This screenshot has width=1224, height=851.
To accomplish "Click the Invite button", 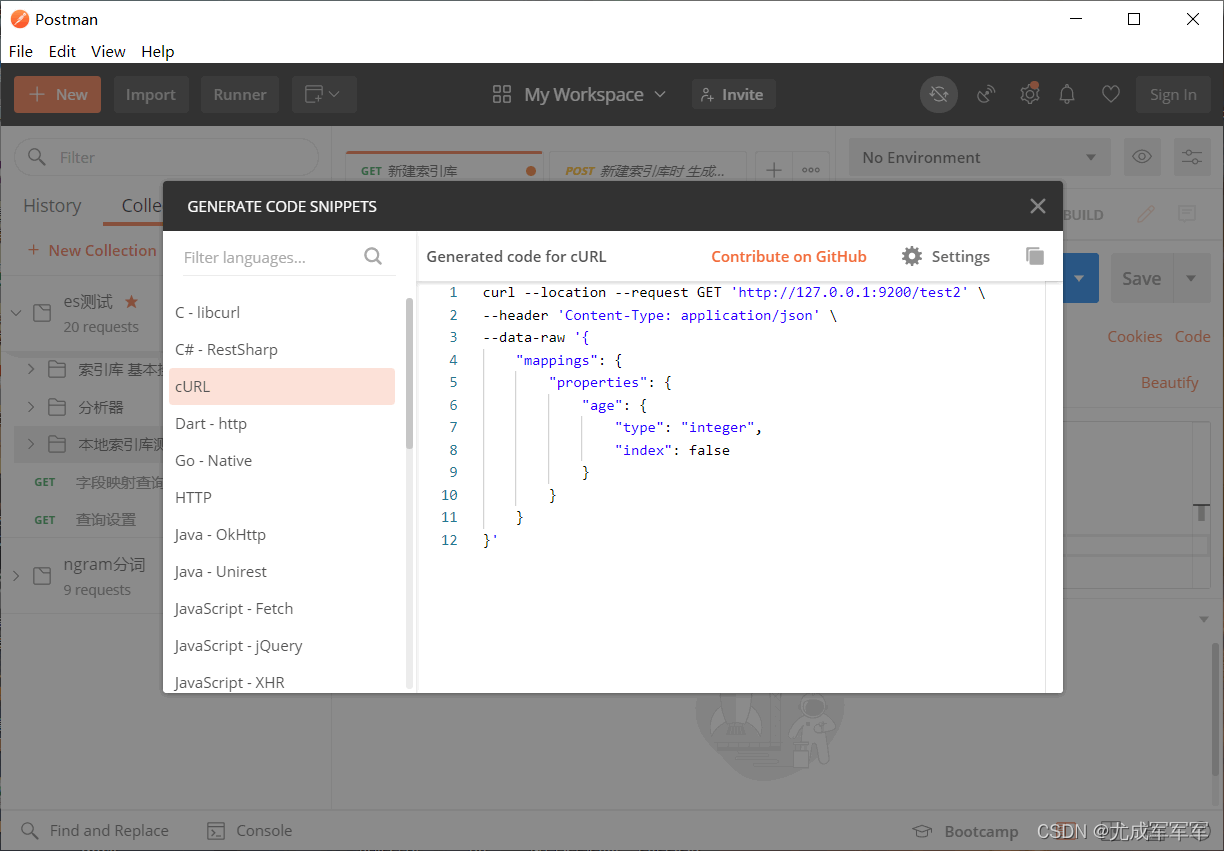I will 733,95.
